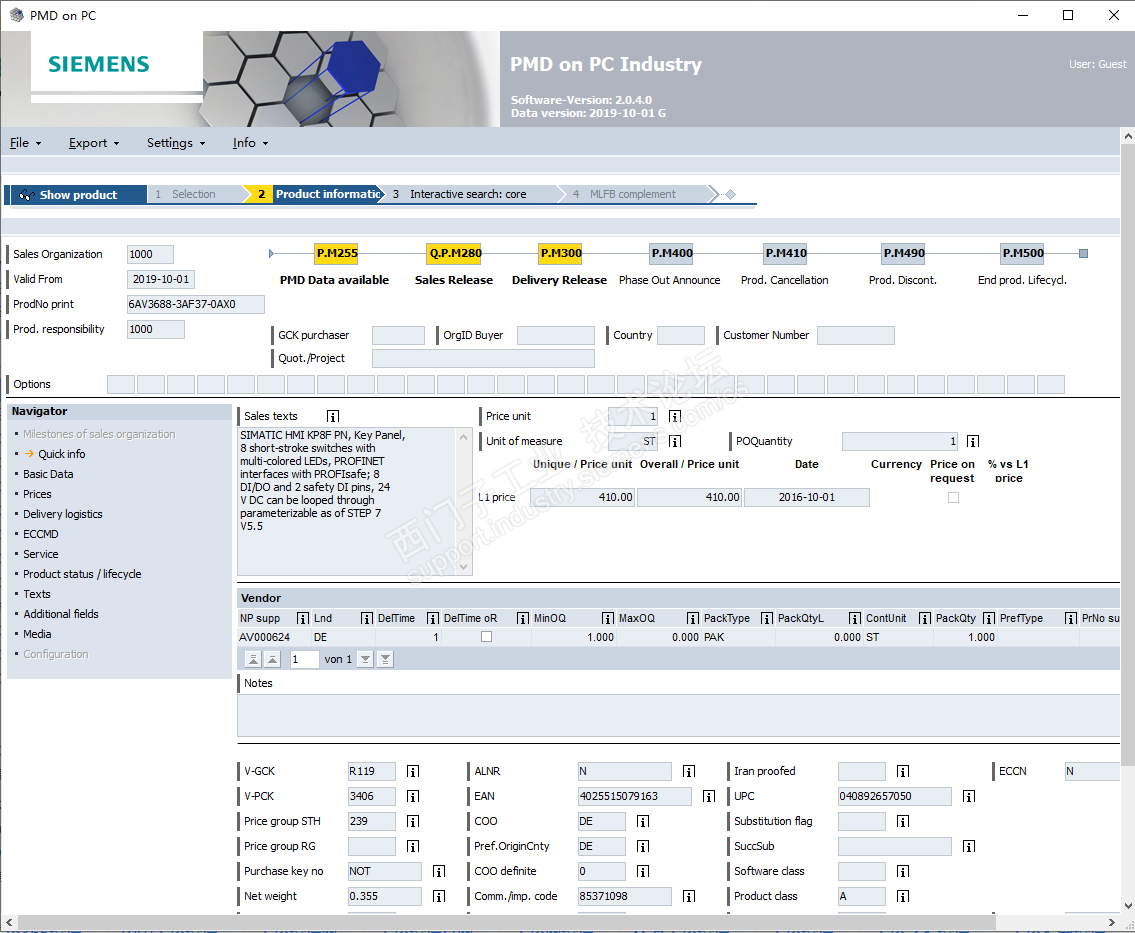
Task: Go to Product status / lifecycle section
Action: 82,574
